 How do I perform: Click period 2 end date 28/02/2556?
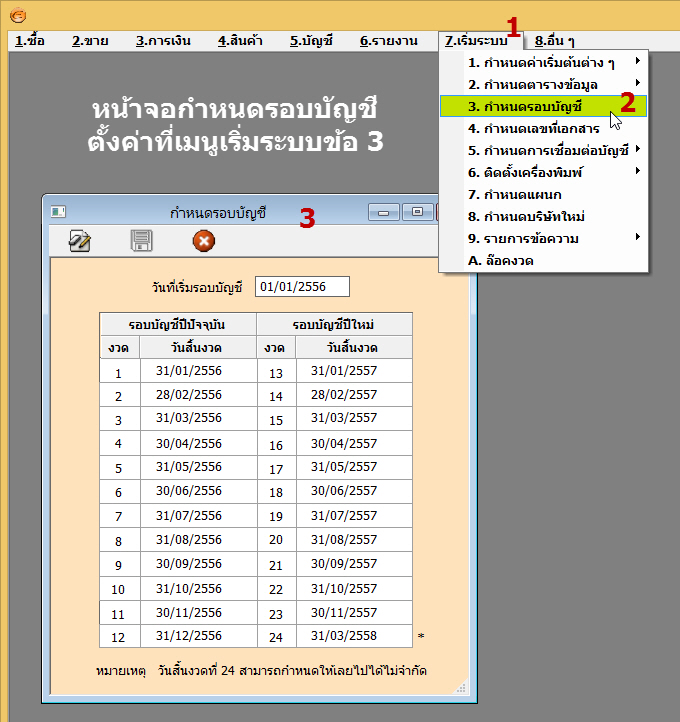click(198, 395)
